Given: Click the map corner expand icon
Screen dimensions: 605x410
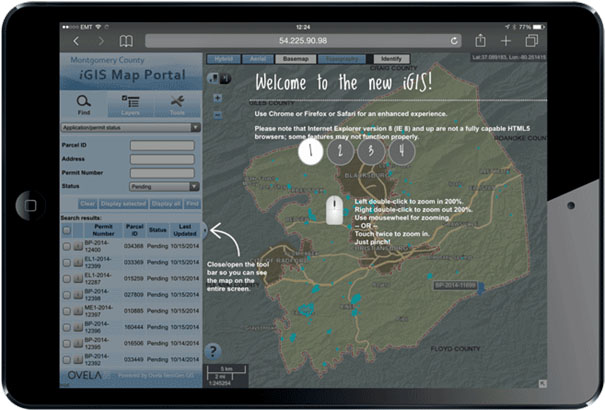Looking at the screenshot, I should 542,383.
